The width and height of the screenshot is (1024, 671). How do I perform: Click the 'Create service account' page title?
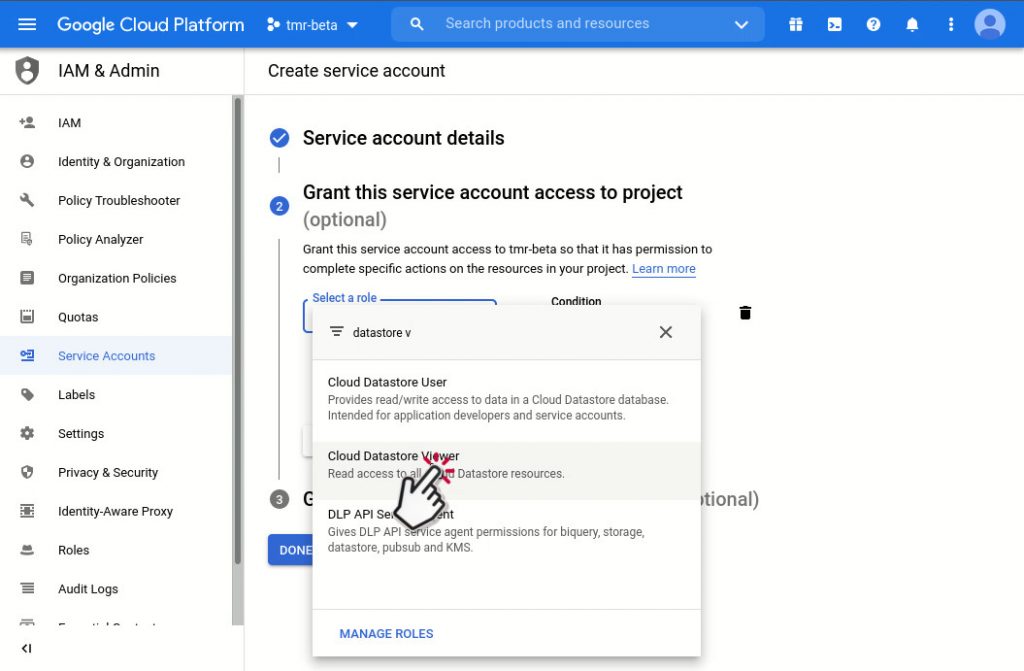point(356,71)
